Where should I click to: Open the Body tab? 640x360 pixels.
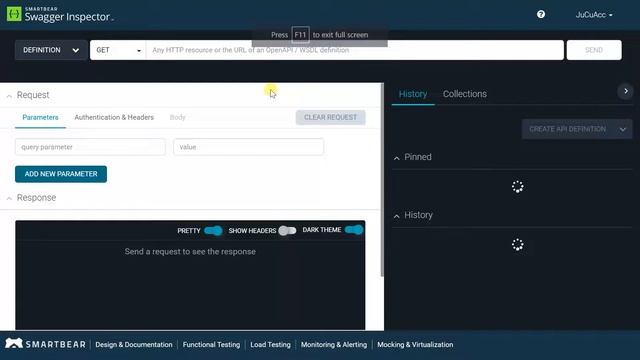[x=178, y=118]
